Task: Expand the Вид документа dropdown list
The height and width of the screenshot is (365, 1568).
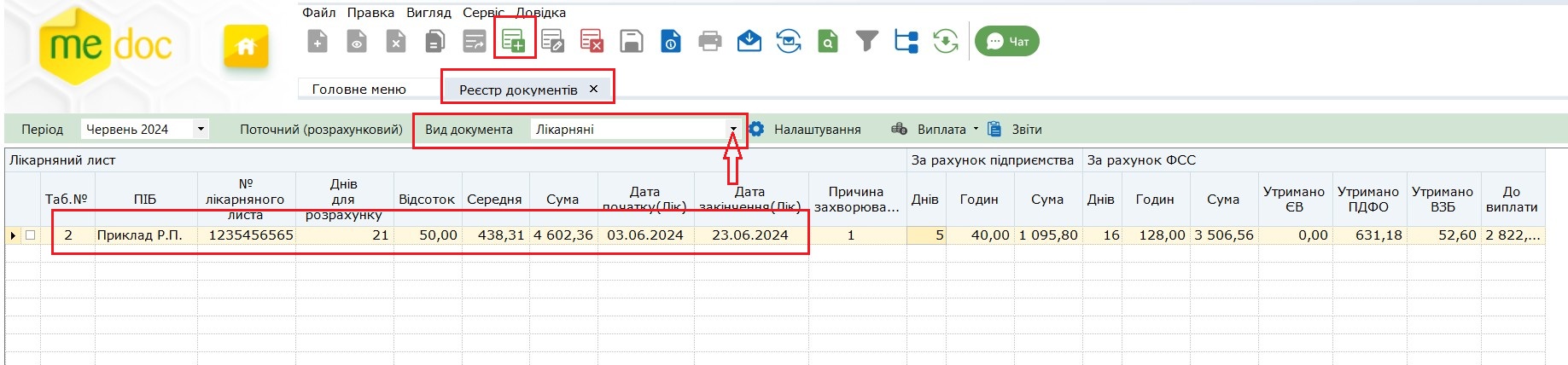Action: point(732,130)
